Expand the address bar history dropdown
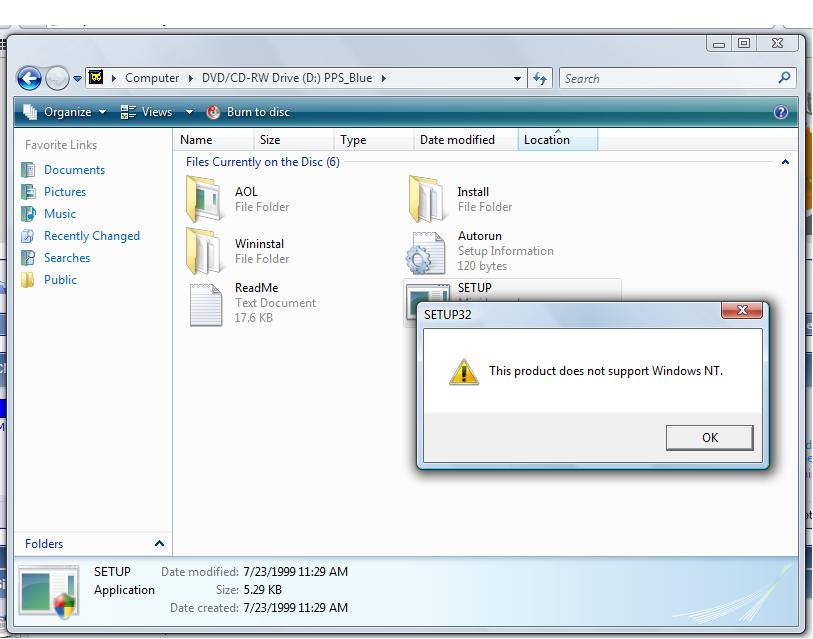The width and height of the screenshot is (813, 639). (x=517, y=78)
